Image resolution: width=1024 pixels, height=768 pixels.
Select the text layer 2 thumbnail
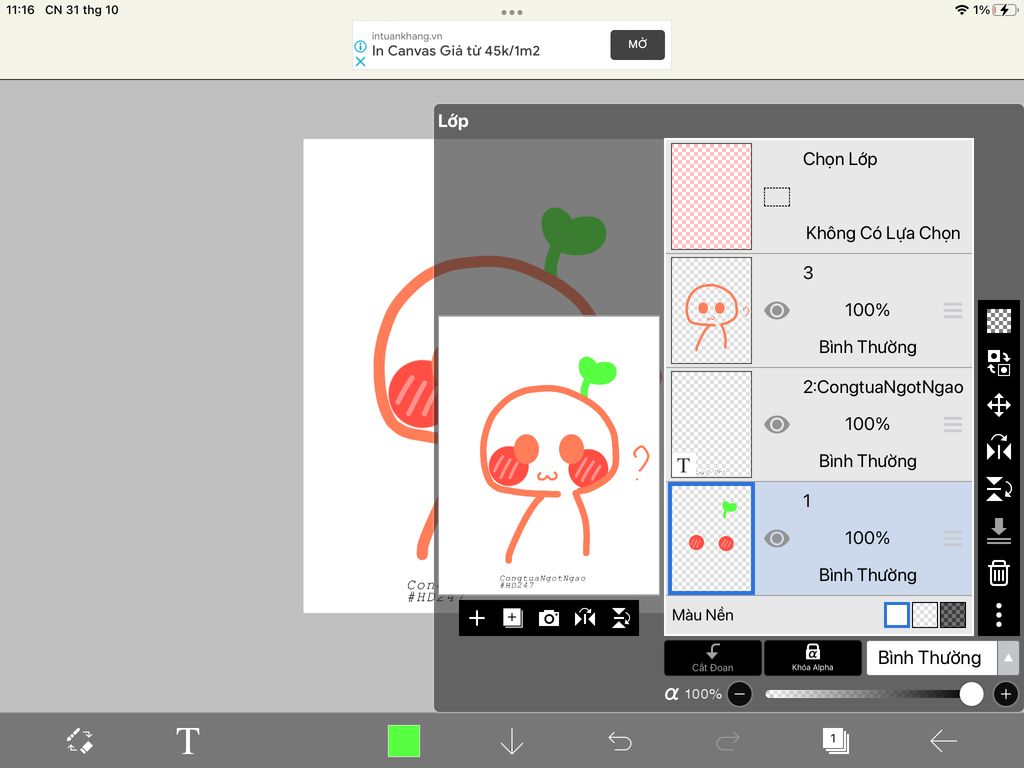pyautogui.click(x=711, y=424)
